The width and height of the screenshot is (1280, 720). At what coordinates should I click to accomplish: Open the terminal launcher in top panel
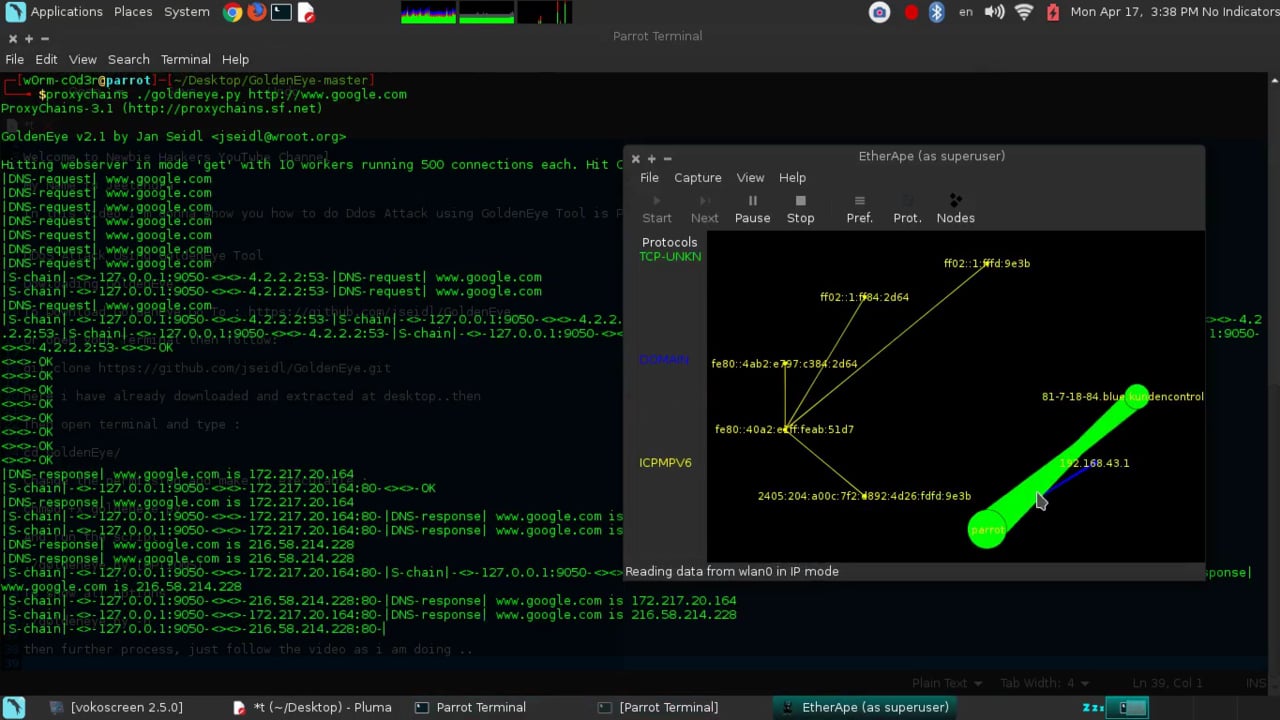click(281, 12)
